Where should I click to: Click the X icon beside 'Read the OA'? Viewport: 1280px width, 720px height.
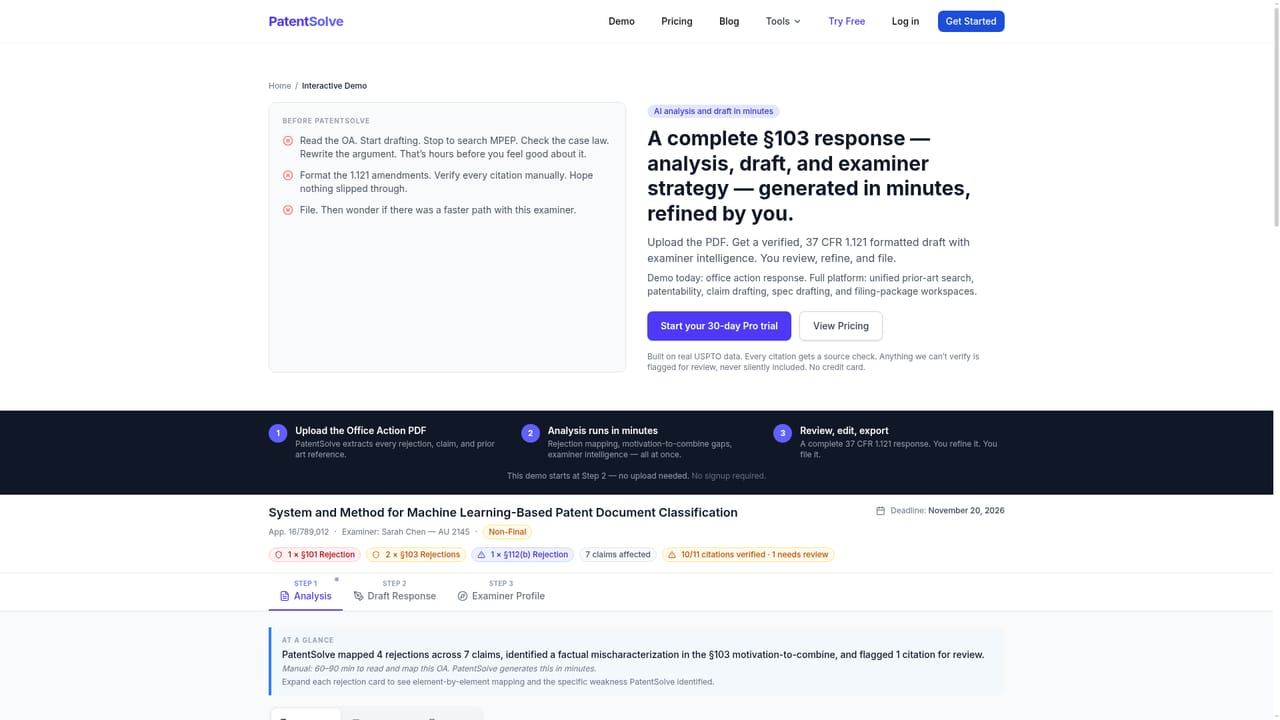(288, 141)
